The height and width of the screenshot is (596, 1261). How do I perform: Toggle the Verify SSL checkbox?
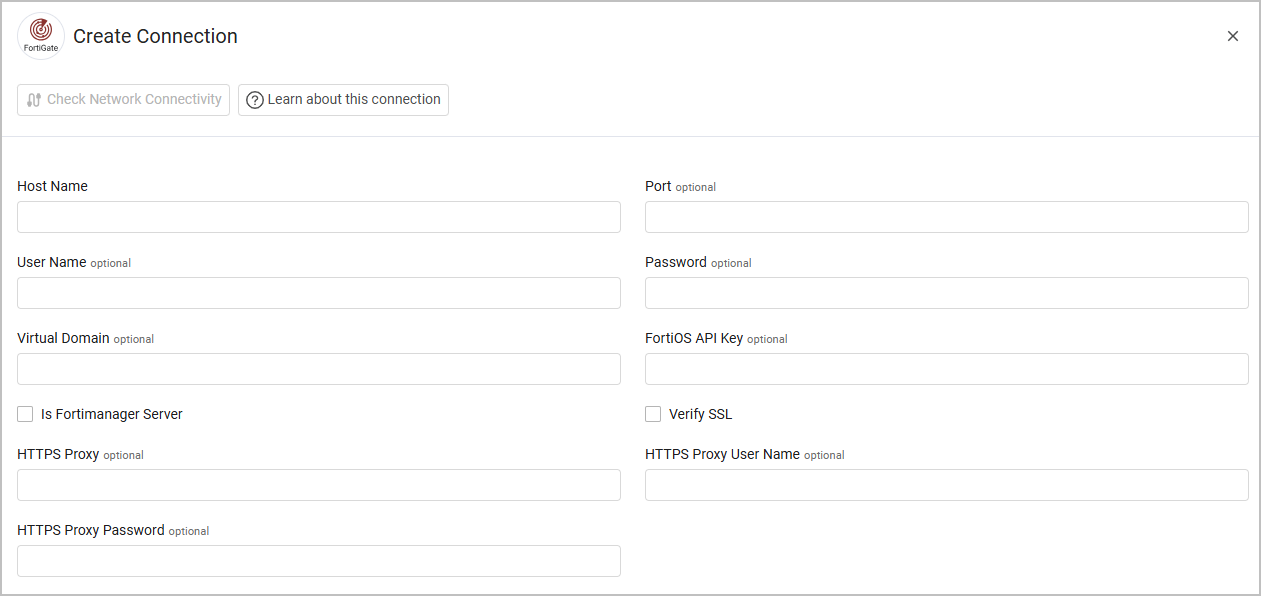click(653, 414)
